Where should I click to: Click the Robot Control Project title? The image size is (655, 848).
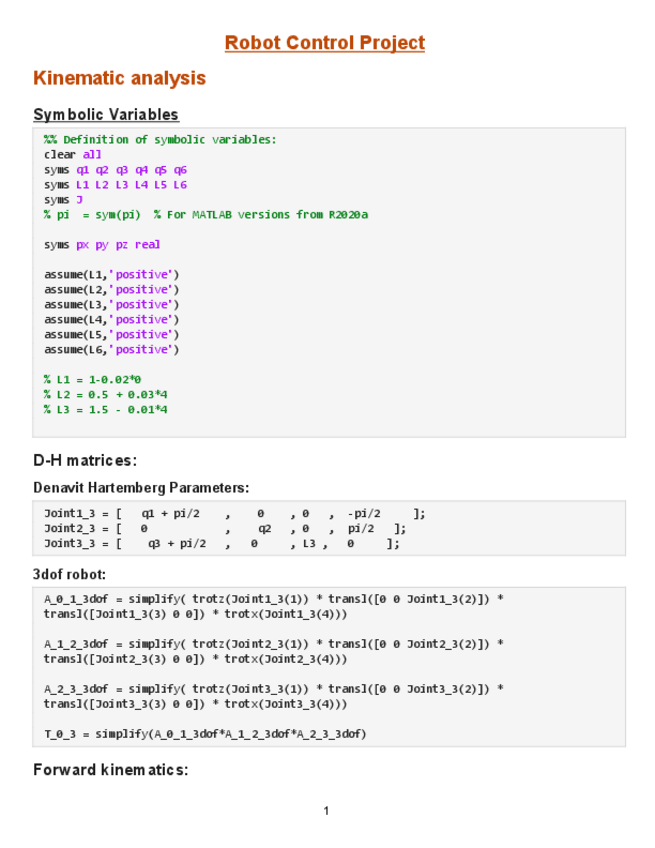tap(324, 43)
